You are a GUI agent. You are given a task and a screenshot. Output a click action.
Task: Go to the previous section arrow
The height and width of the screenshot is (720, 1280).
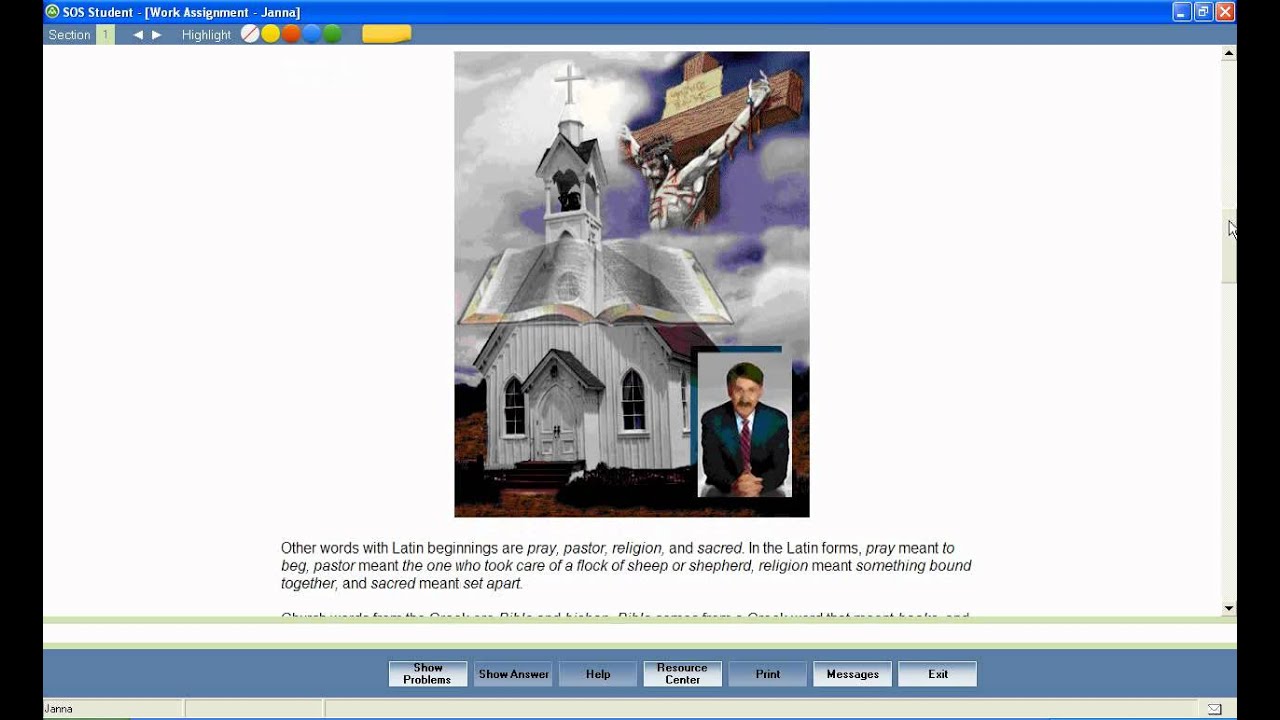tap(138, 35)
